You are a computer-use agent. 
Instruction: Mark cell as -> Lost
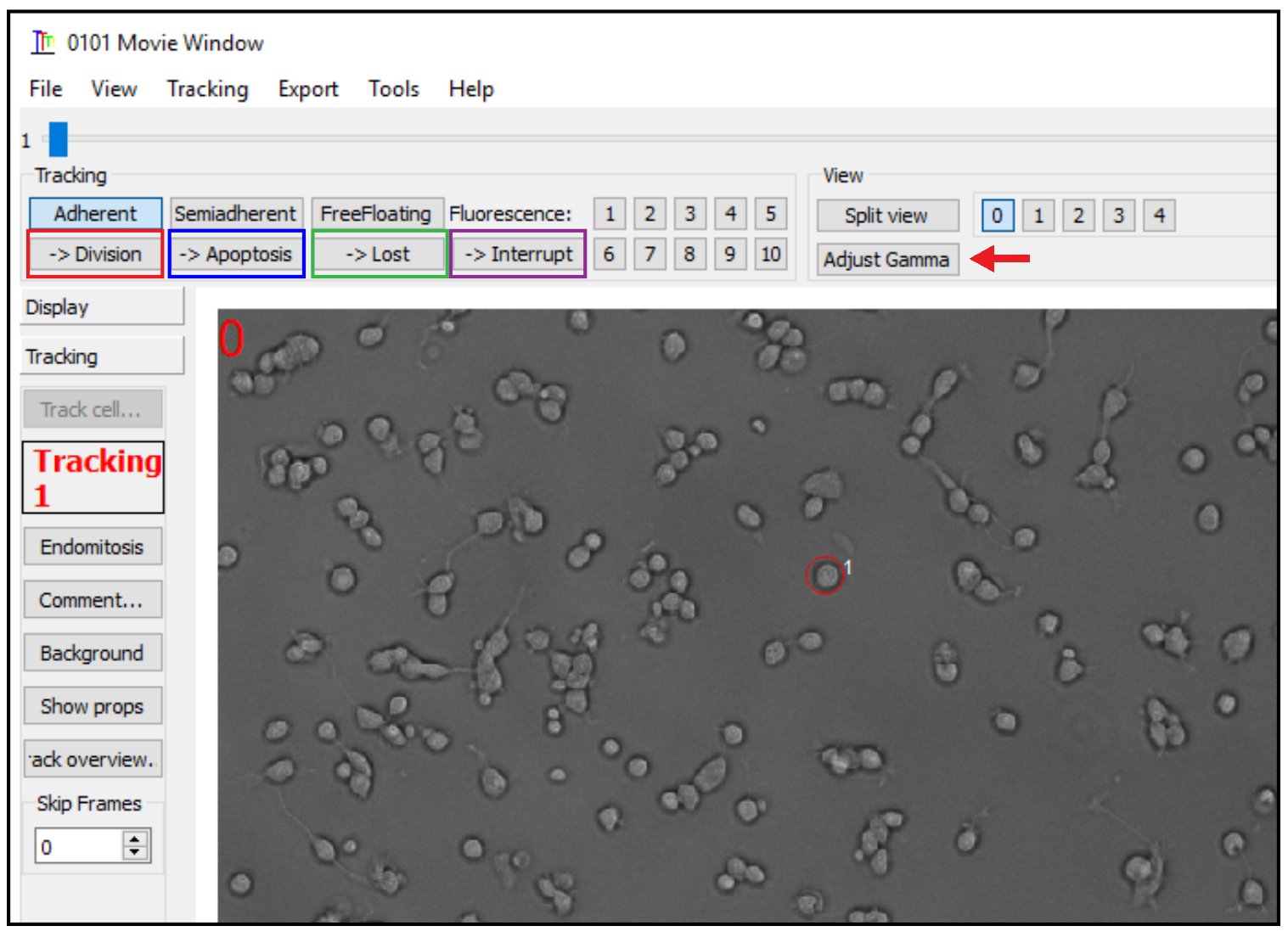379,254
